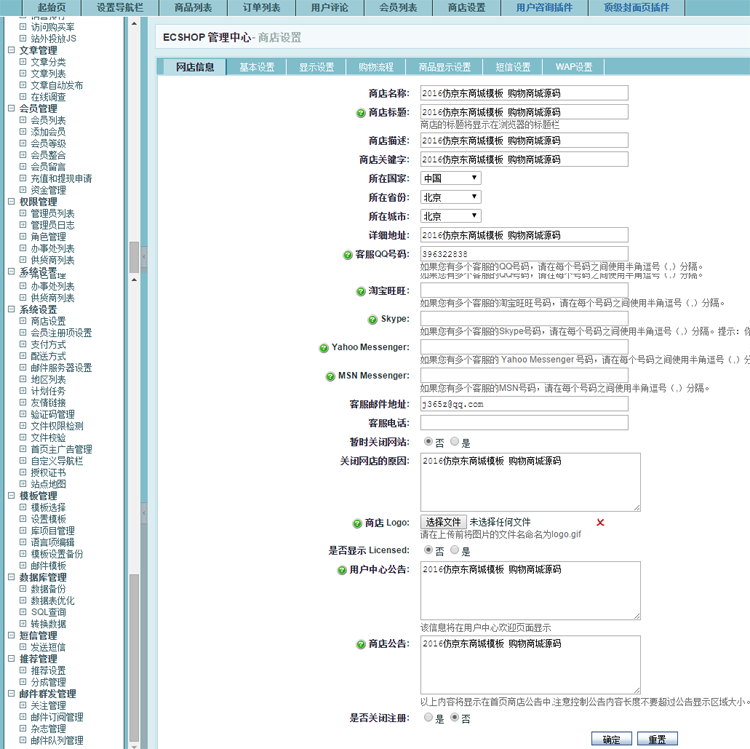This screenshot has height=749, width=750.
Task: Open 用户咨询插件 in top navigation
Action: (544, 8)
